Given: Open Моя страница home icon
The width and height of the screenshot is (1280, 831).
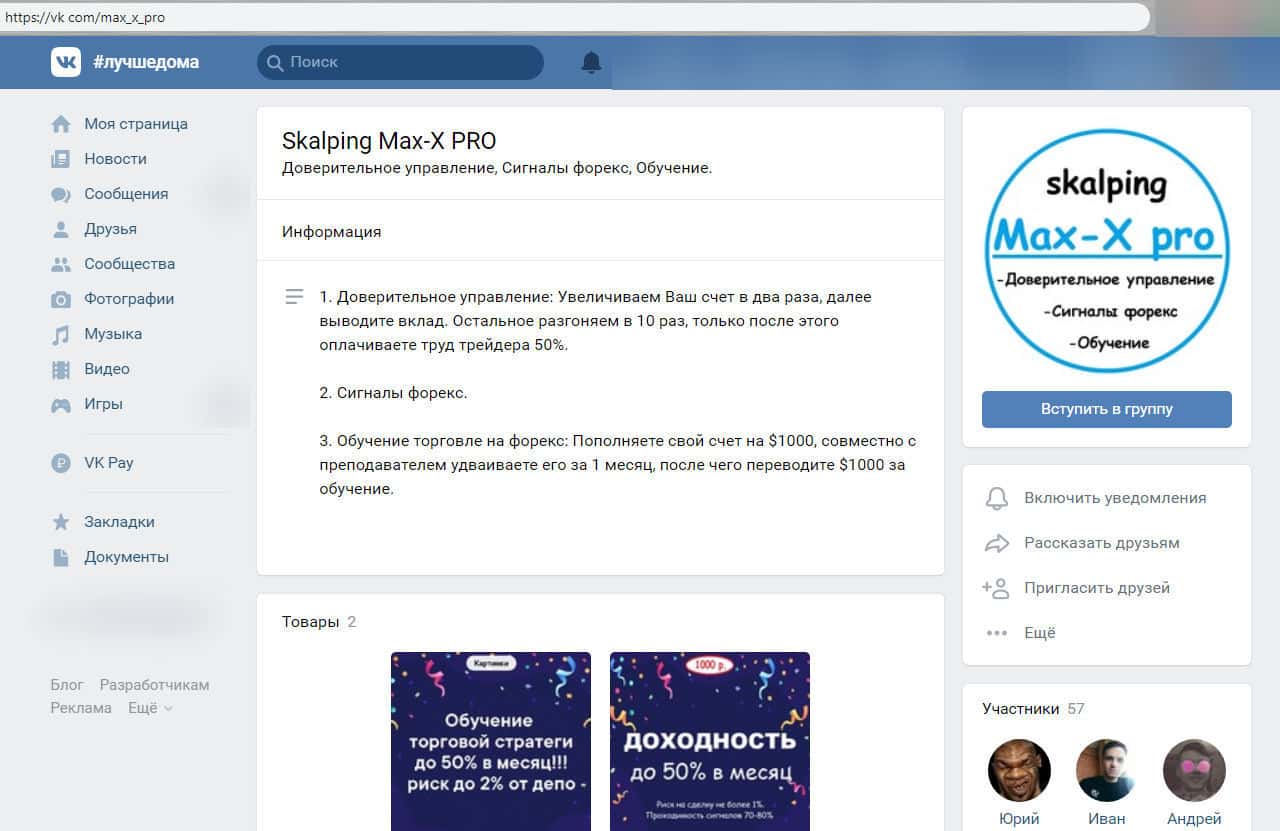Looking at the screenshot, I should (x=61, y=124).
